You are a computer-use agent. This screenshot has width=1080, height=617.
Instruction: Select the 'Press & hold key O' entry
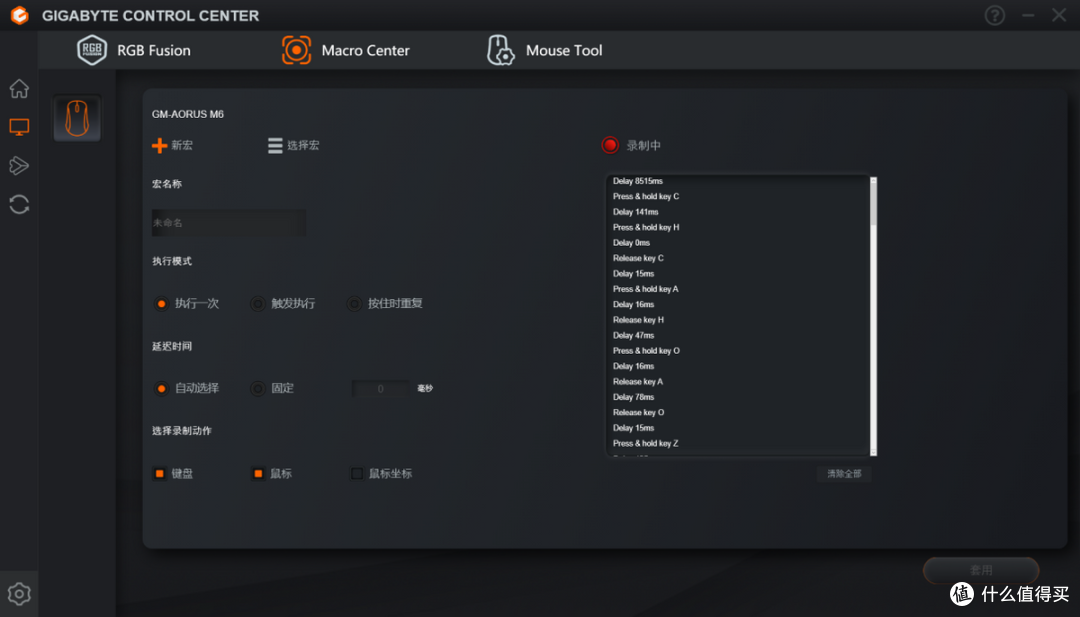pyautogui.click(x=647, y=351)
